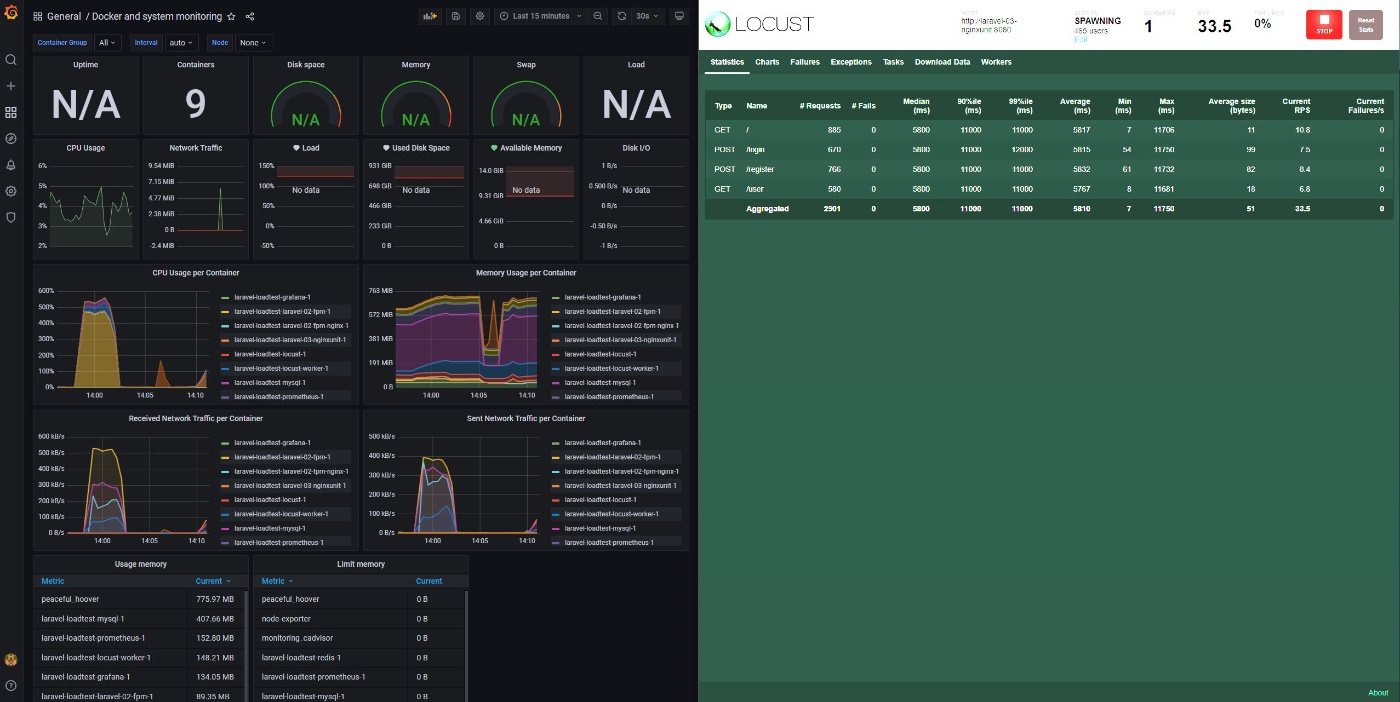
Task: Open dashboard settings gear in top toolbar
Action: coord(480,16)
